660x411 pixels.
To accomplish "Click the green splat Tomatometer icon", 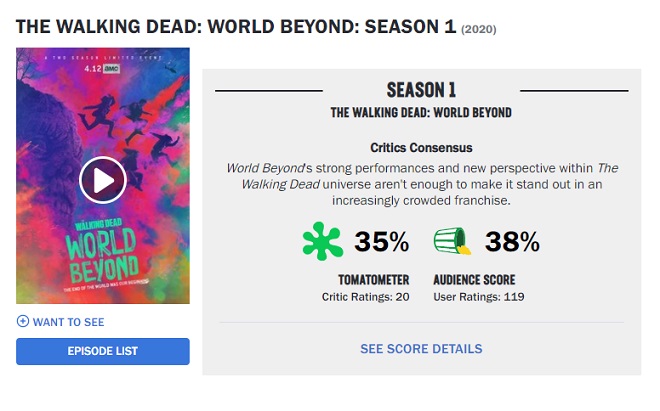I will click(322, 241).
